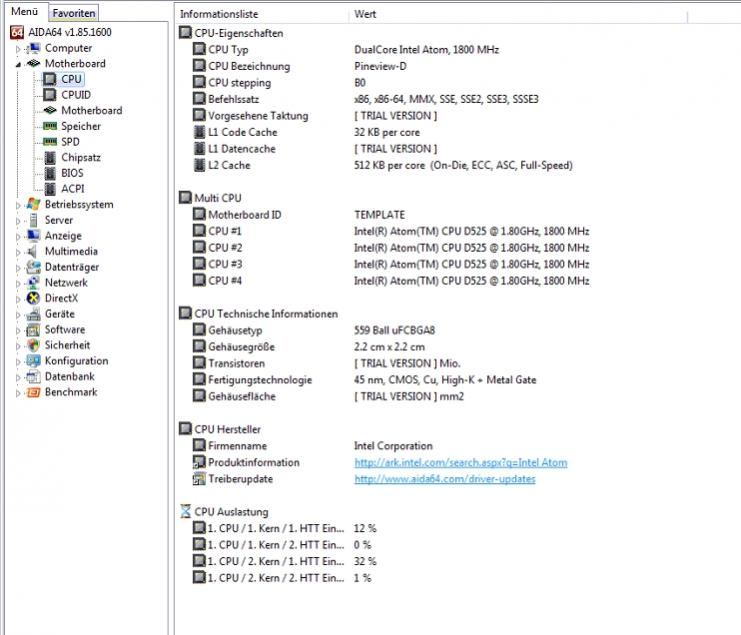
Task: Select the Speicher tree item
Action: pos(81,126)
